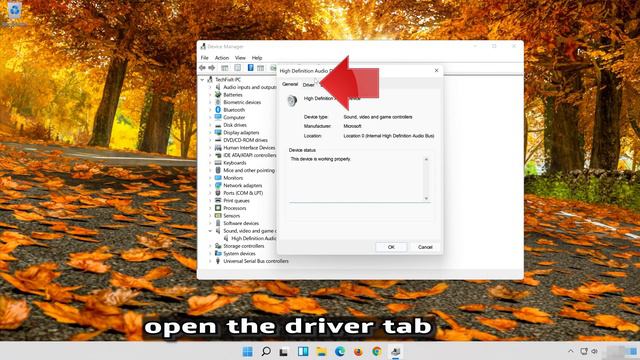The width and height of the screenshot is (640, 360).
Task: Confirm the properties dialog with OK
Action: [x=391, y=247]
